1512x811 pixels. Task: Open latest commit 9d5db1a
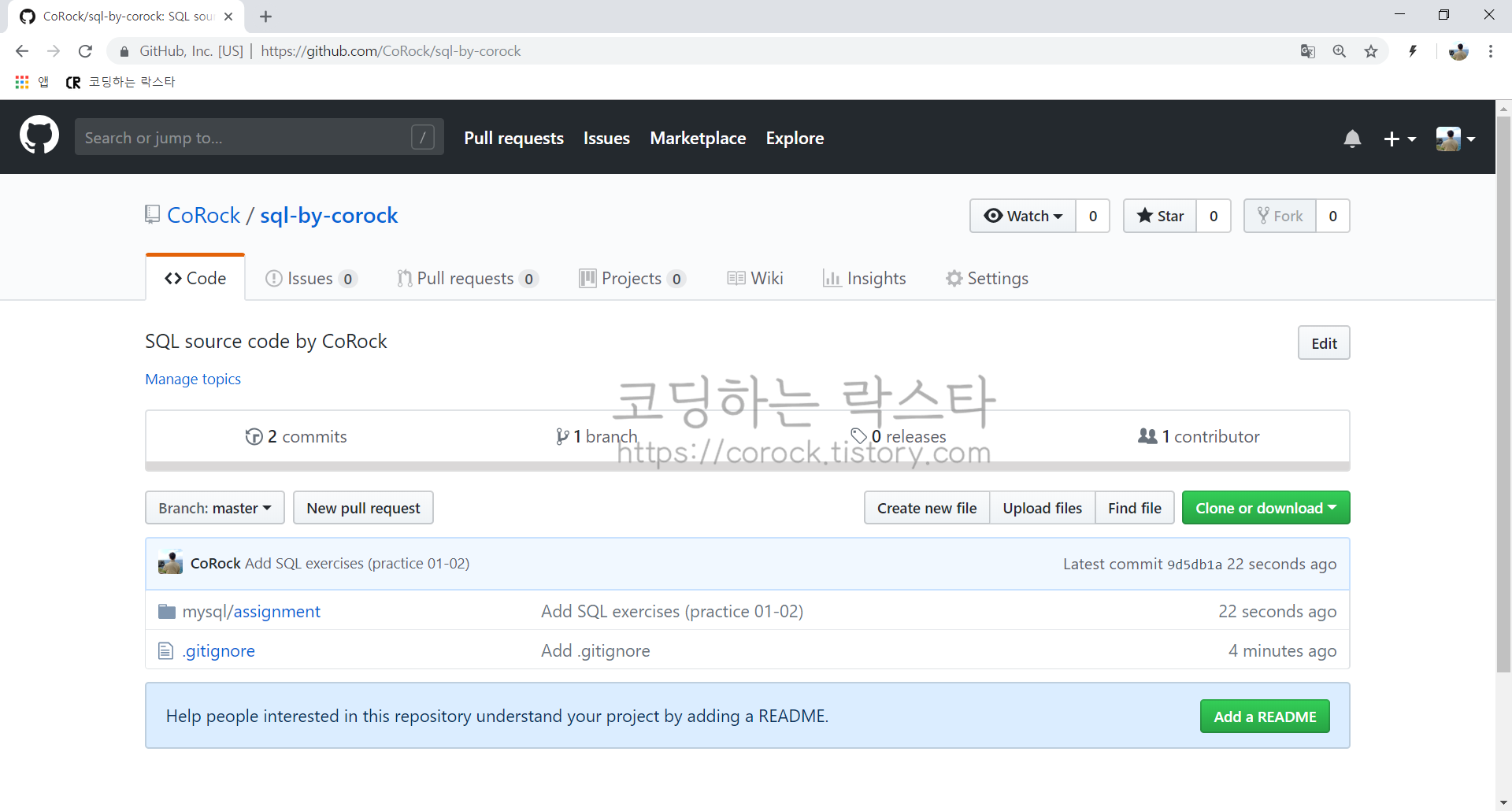point(1195,565)
